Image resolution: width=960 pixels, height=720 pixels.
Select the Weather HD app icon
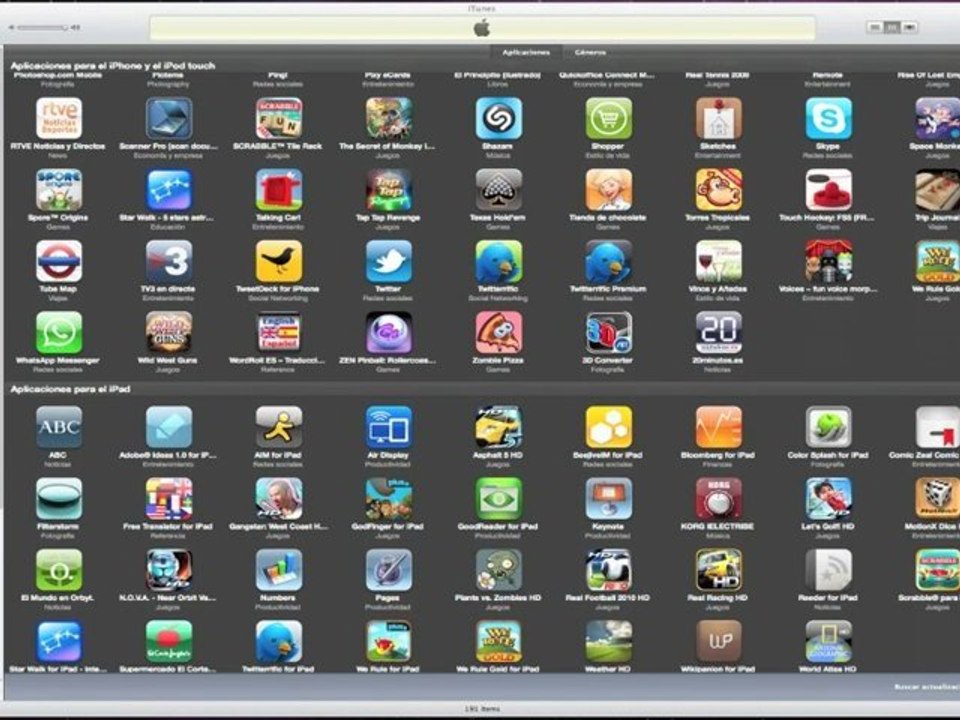point(609,641)
